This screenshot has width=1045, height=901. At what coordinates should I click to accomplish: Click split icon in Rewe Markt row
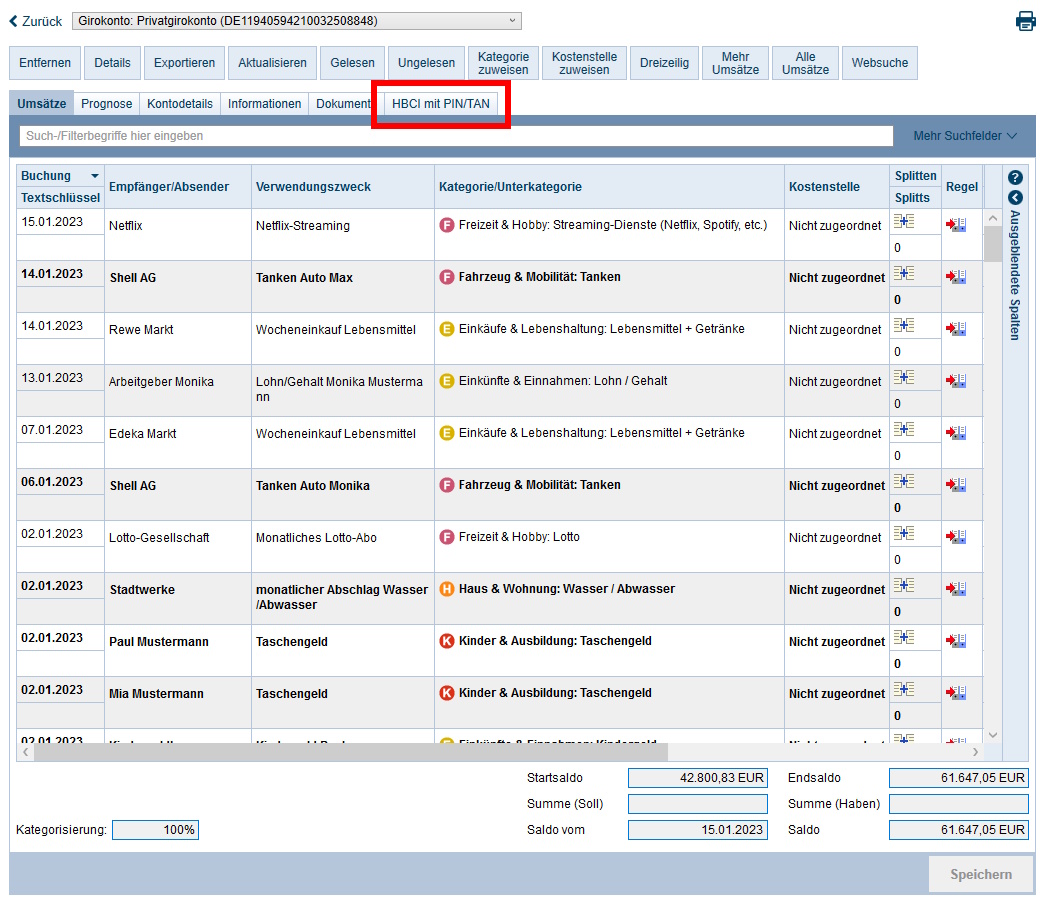click(x=904, y=325)
